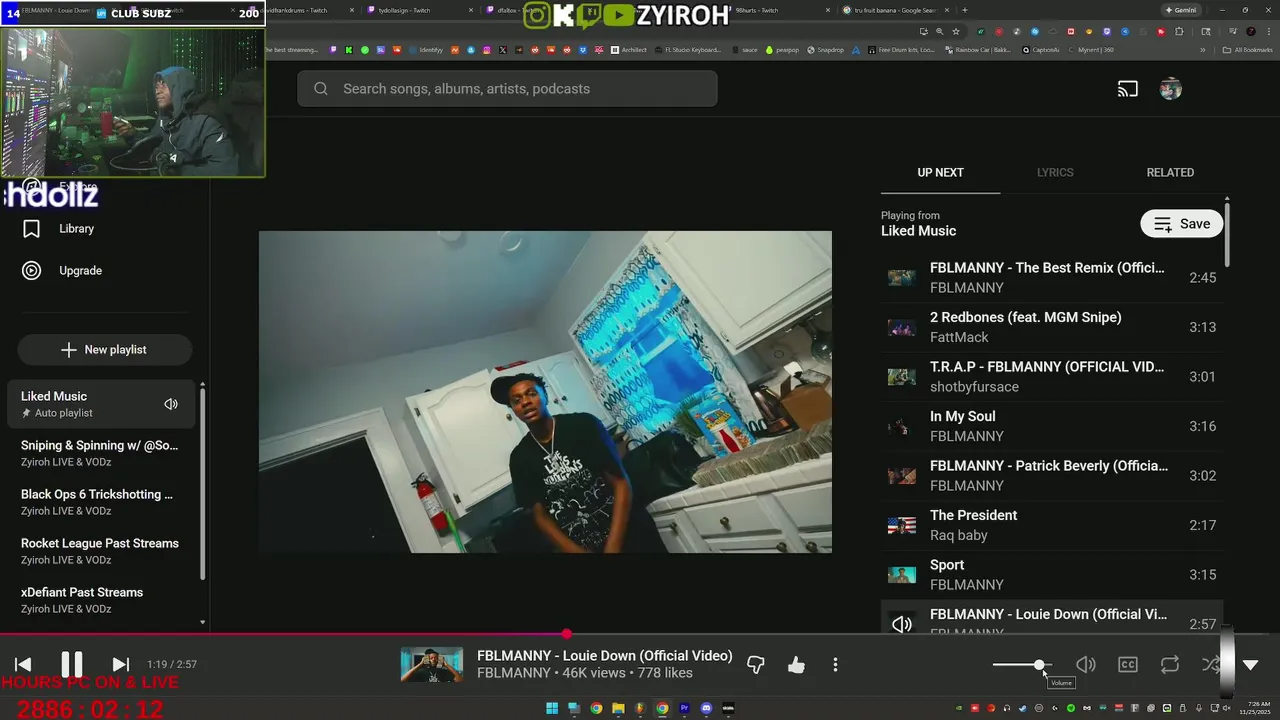This screenshot has height=720, width=1280.
Task: Click the Louie Down thumbnail in player bar
Action: (432, 665)
